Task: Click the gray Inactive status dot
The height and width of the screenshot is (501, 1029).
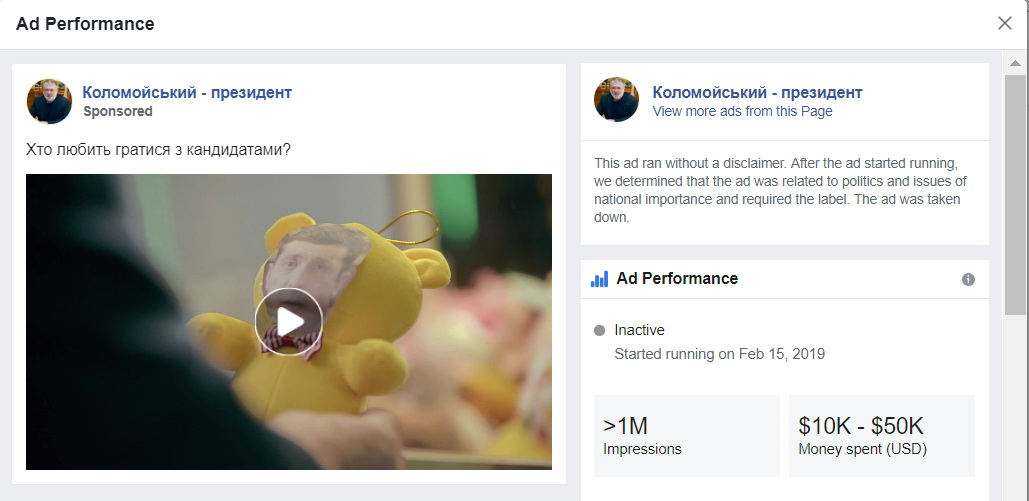Action: (599, 330)
